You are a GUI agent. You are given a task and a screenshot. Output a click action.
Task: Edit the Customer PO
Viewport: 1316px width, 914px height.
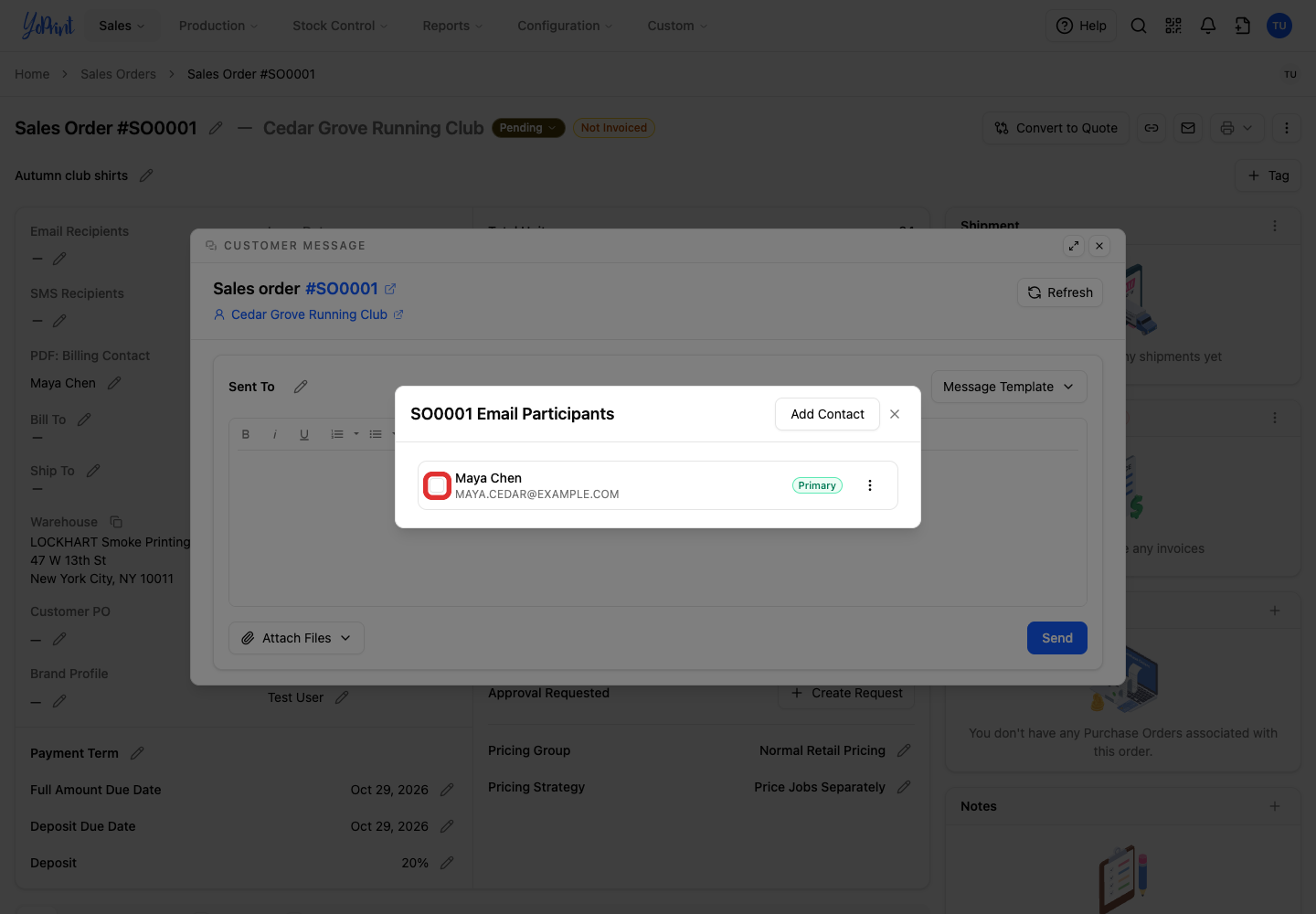click(x=59, y=639)
